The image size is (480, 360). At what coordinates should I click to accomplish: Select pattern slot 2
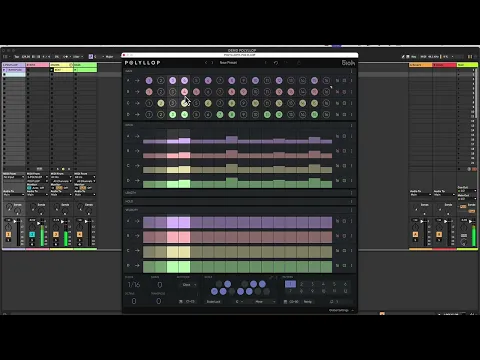(x=302, y=284)
